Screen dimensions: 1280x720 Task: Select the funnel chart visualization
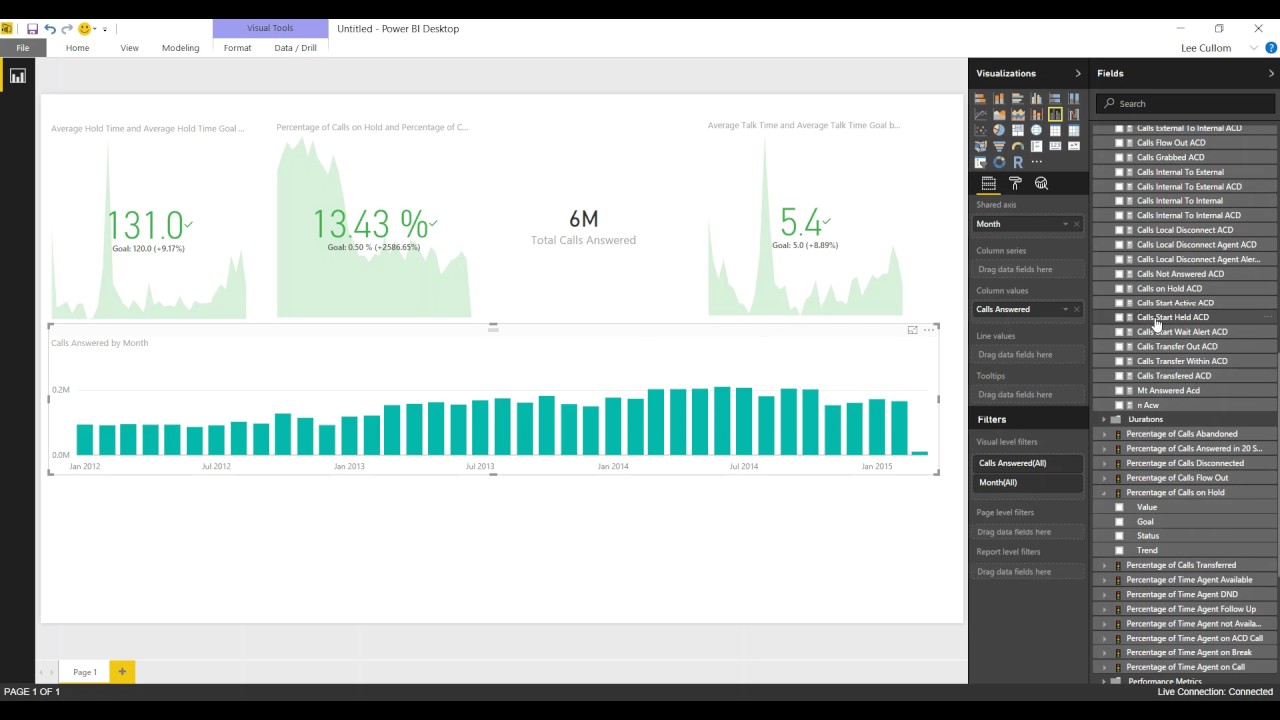click(999, 146)
